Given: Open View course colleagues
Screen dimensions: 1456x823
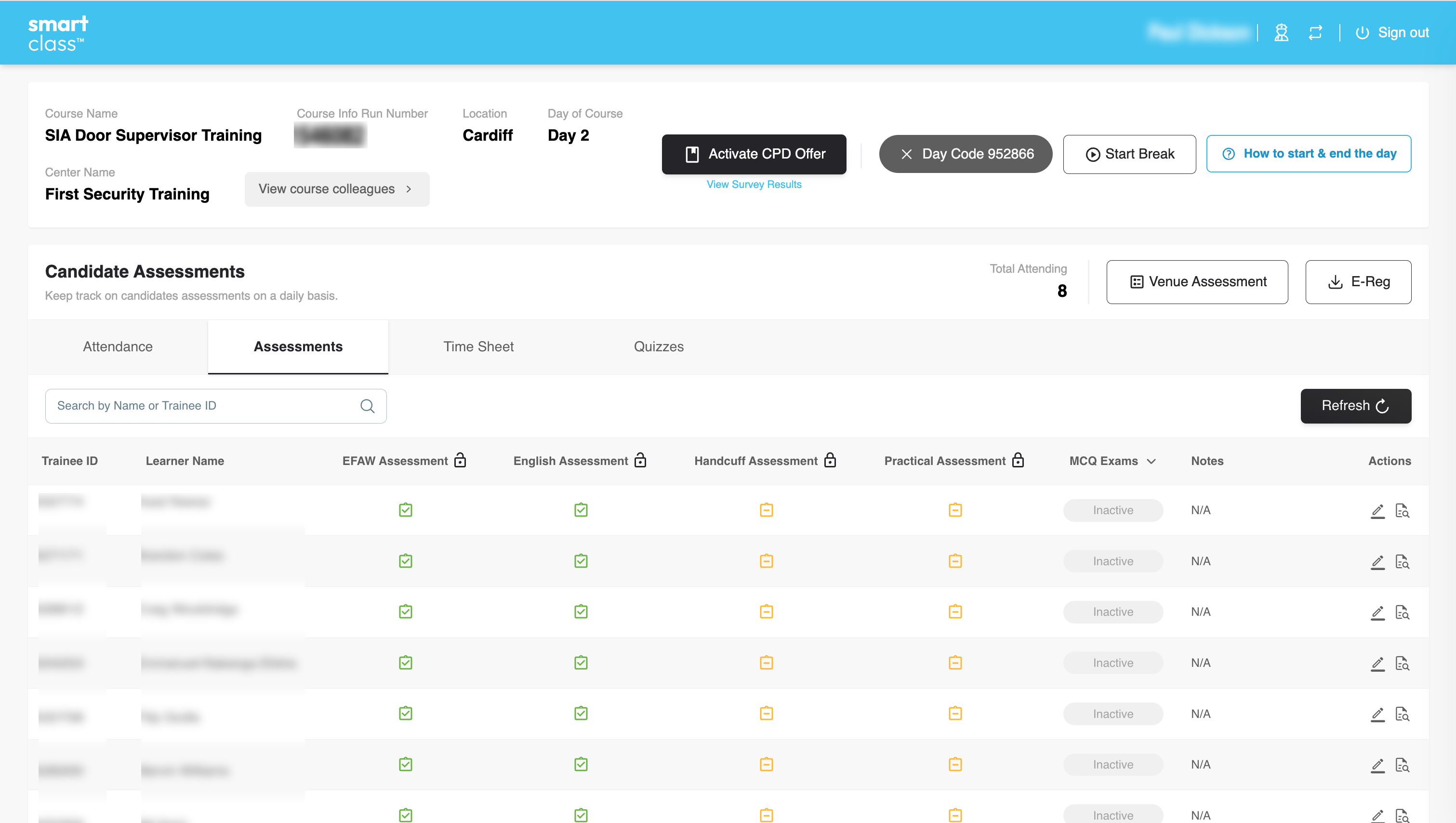Looking at the screenshot, I should [337, 189].
